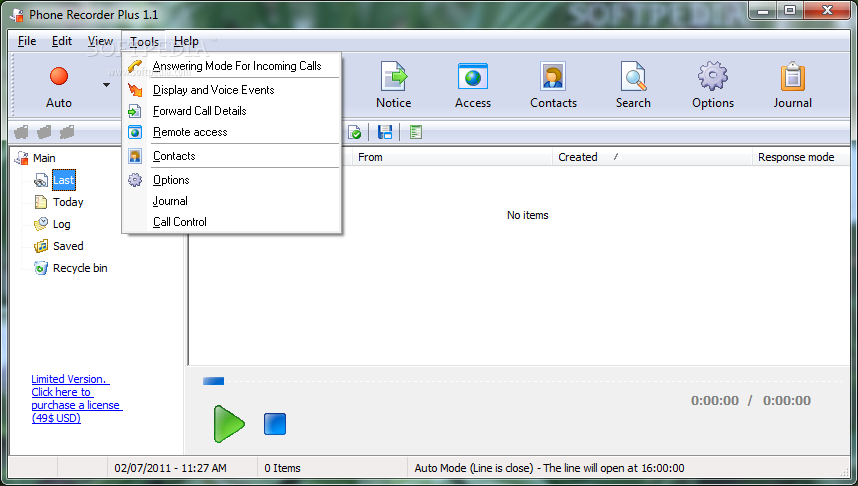Image resolution: width=858 pixels, height=486 pixels.
Task: Open Options gear in the toolbar
Action: pos(712,86)
